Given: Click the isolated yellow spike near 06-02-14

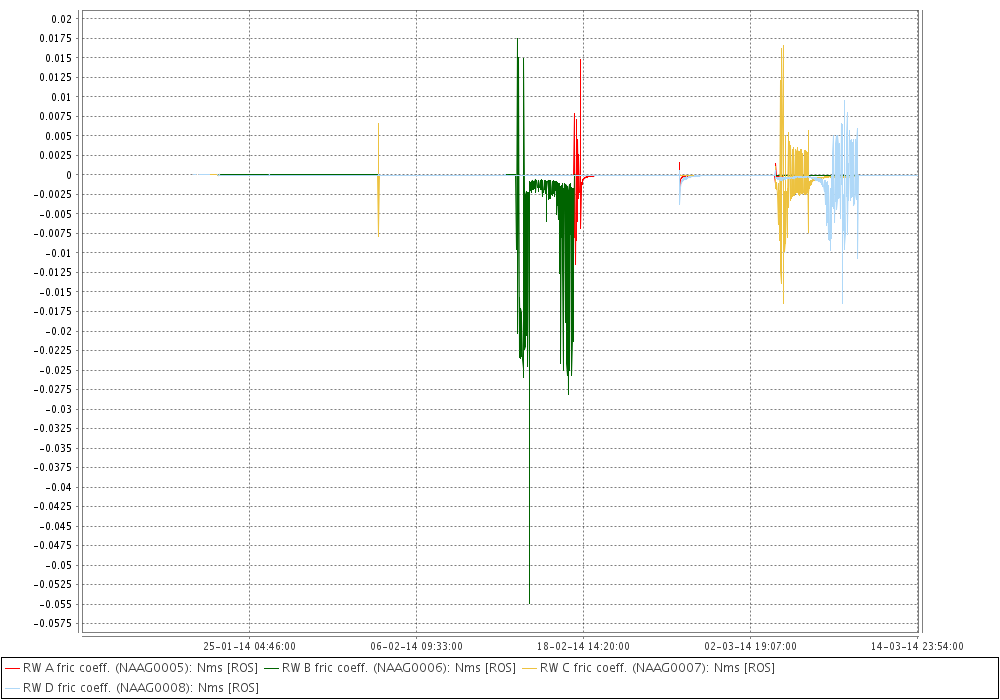Looking at the screenshot, I should coord(378,180).
